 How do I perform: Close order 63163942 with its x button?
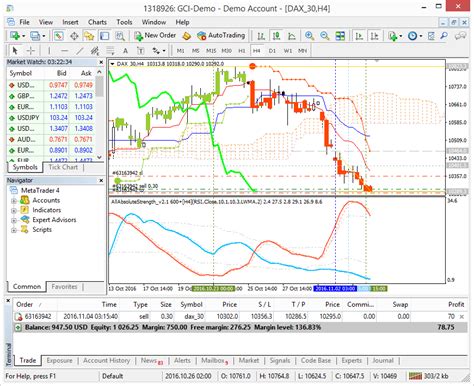(462, 317)
